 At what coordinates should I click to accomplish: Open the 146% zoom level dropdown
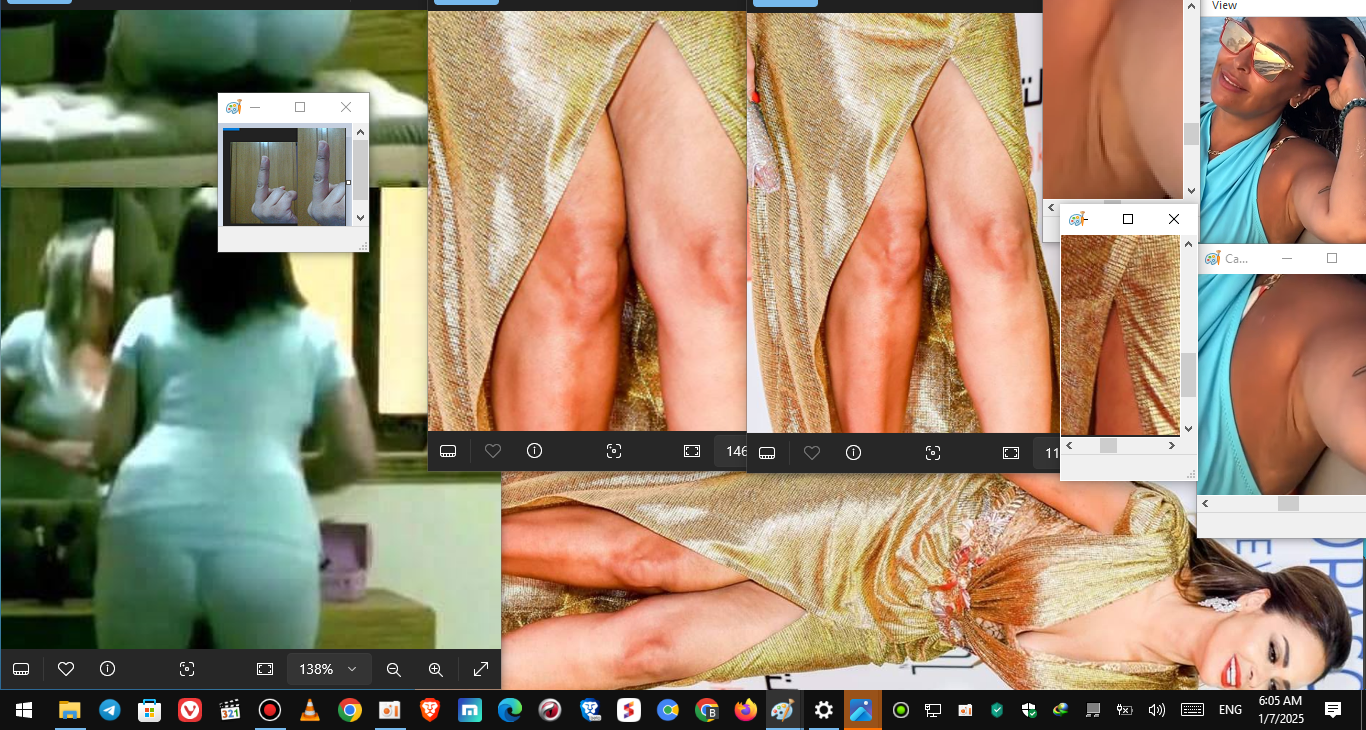pos(736,452)
